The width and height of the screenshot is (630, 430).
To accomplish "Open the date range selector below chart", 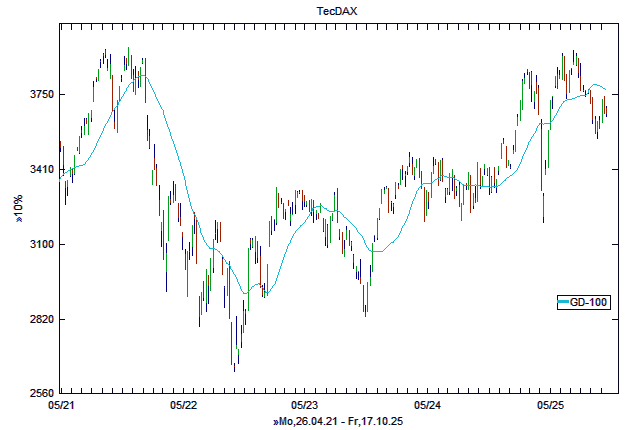I will coord(337,422).
